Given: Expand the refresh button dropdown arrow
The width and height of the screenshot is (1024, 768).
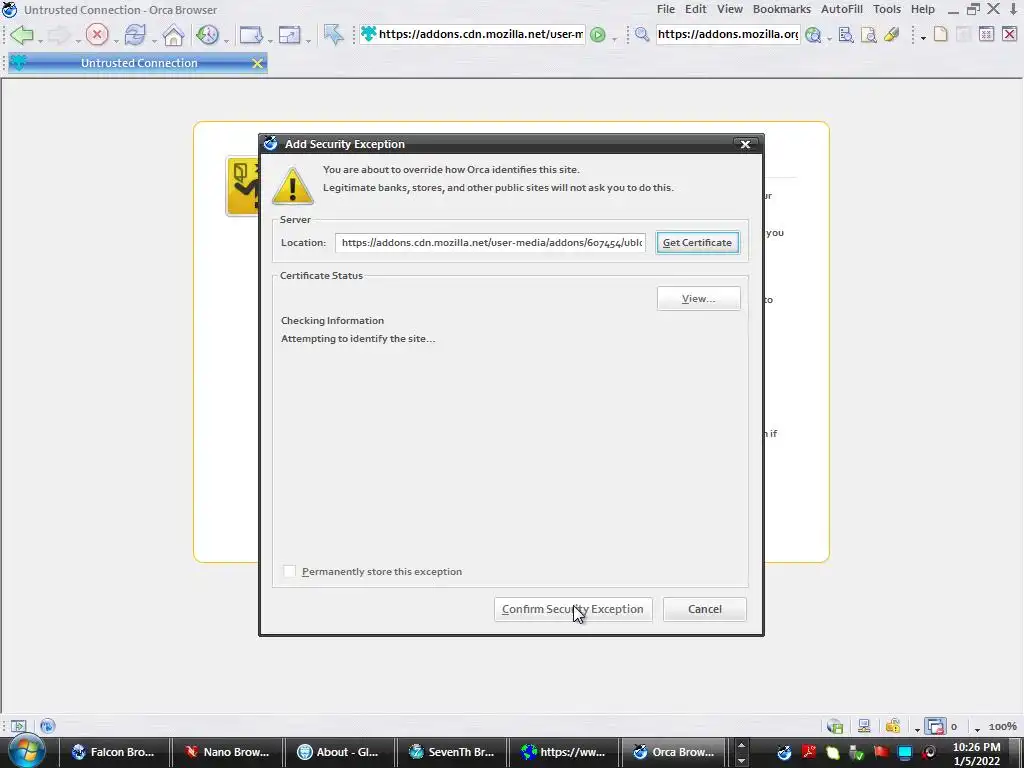Looking at the screenshot, I should [154, 40].
